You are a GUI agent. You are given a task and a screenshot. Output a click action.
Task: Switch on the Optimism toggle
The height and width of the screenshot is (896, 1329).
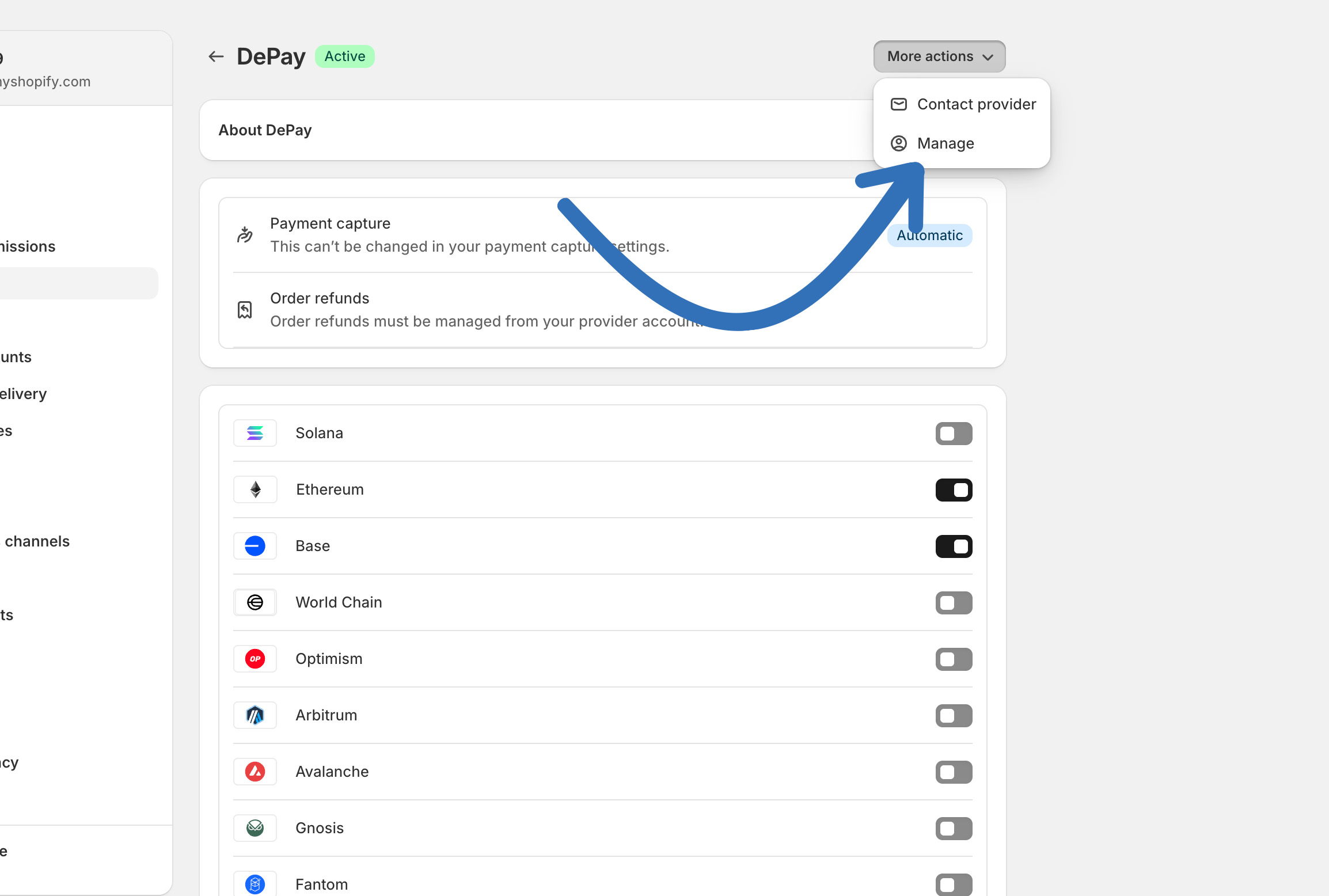pos(954,659)
